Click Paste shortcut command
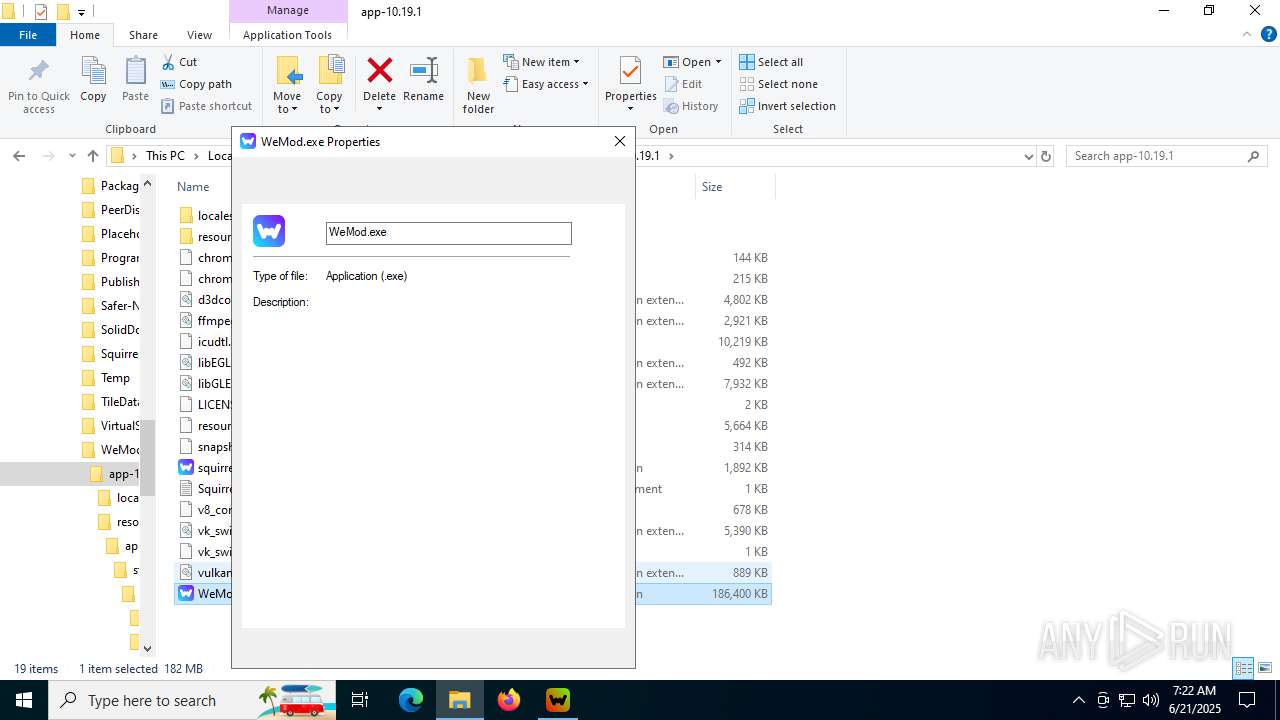1280x720 pixels. click(x=206, y=106)
